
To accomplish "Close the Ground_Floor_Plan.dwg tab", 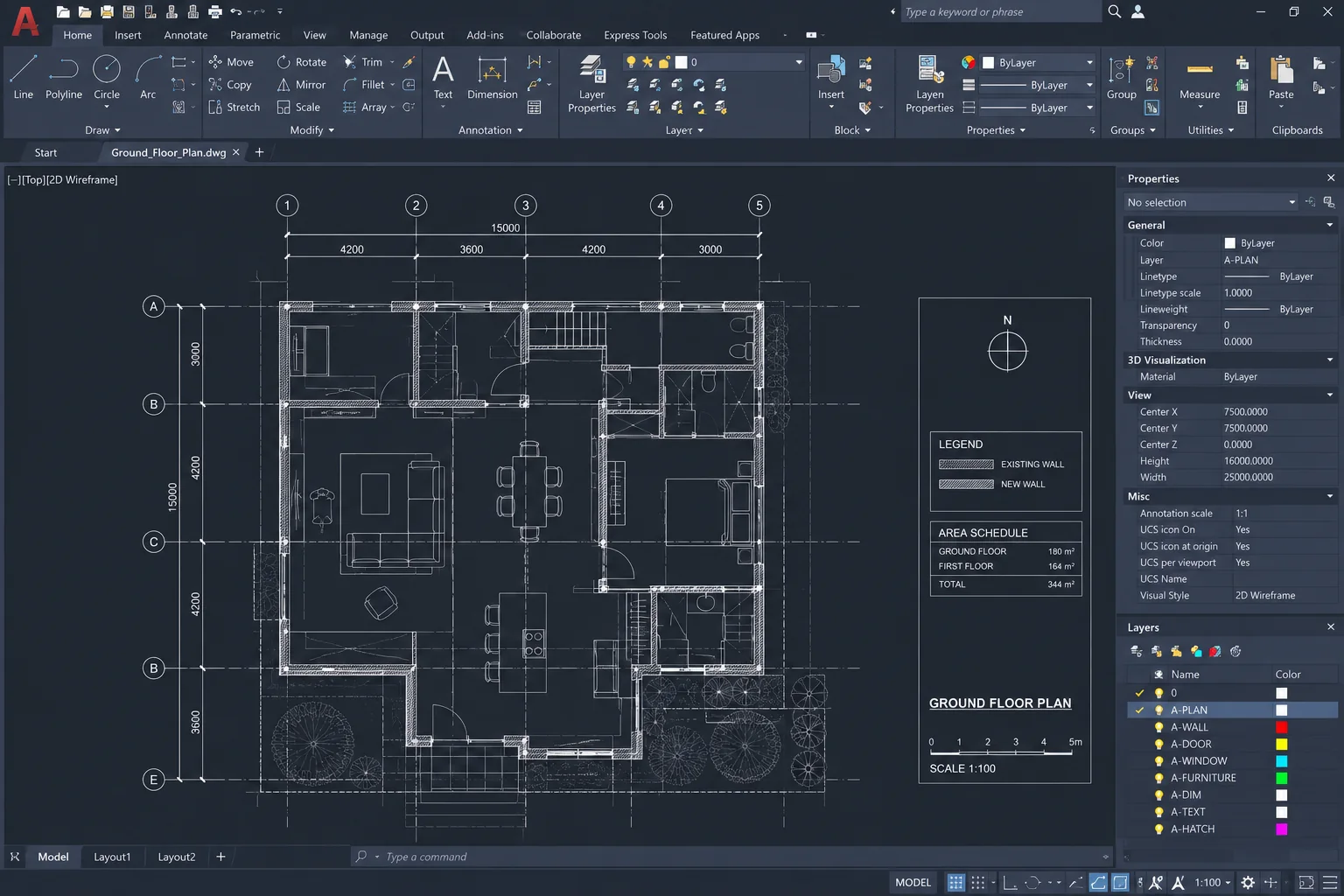I will point(236,152).
